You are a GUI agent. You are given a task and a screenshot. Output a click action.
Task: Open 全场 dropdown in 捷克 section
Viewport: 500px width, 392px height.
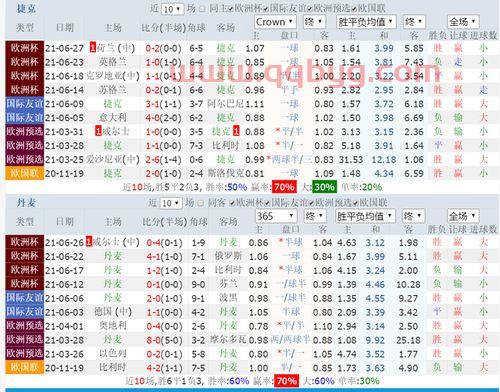click(463, 22)
